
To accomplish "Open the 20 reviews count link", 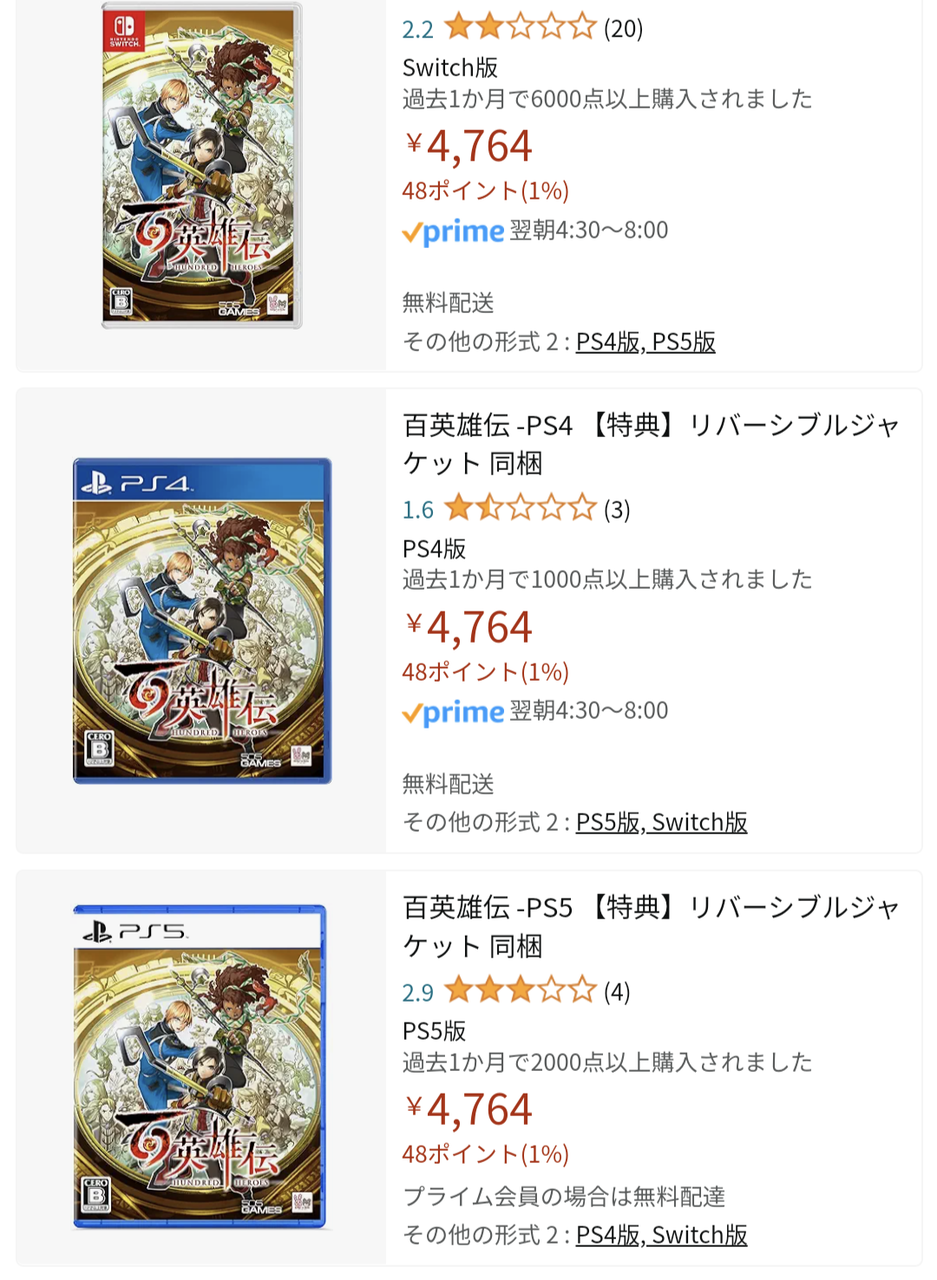I will pos(623,28).
